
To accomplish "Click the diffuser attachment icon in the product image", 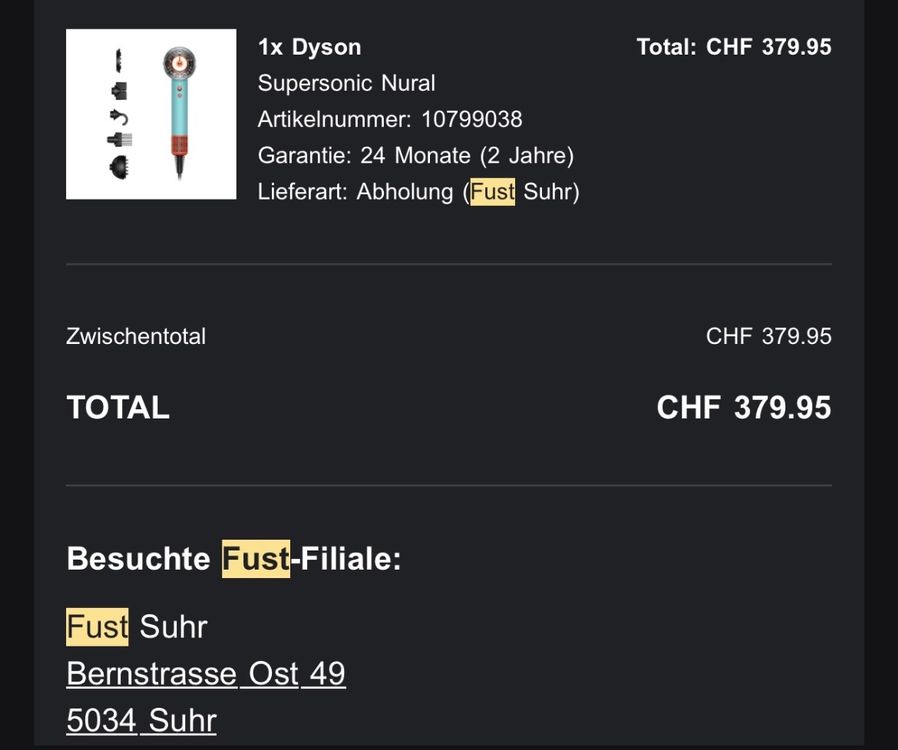I will tap(120, 166).
